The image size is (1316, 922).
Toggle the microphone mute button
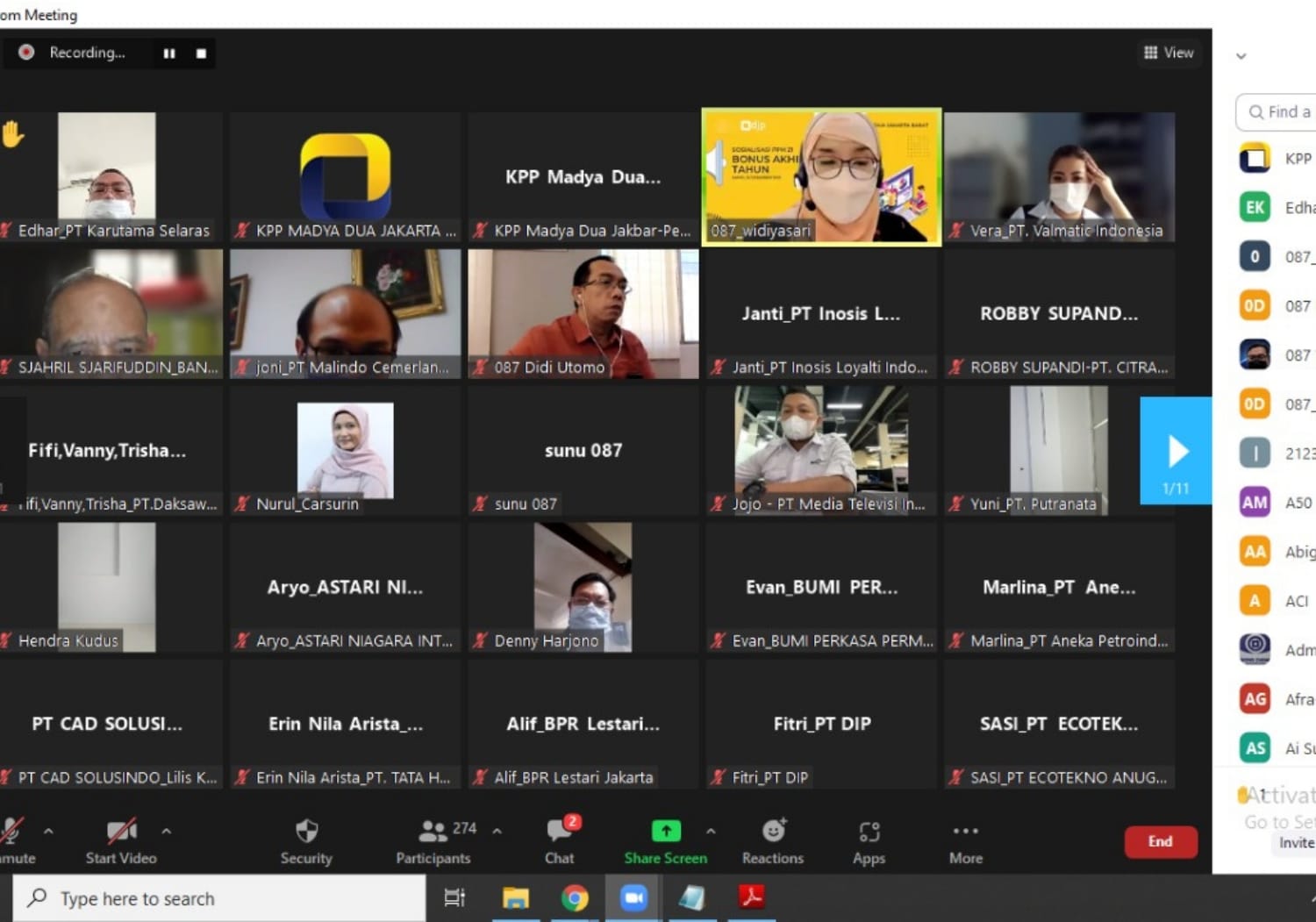(11, 832)
